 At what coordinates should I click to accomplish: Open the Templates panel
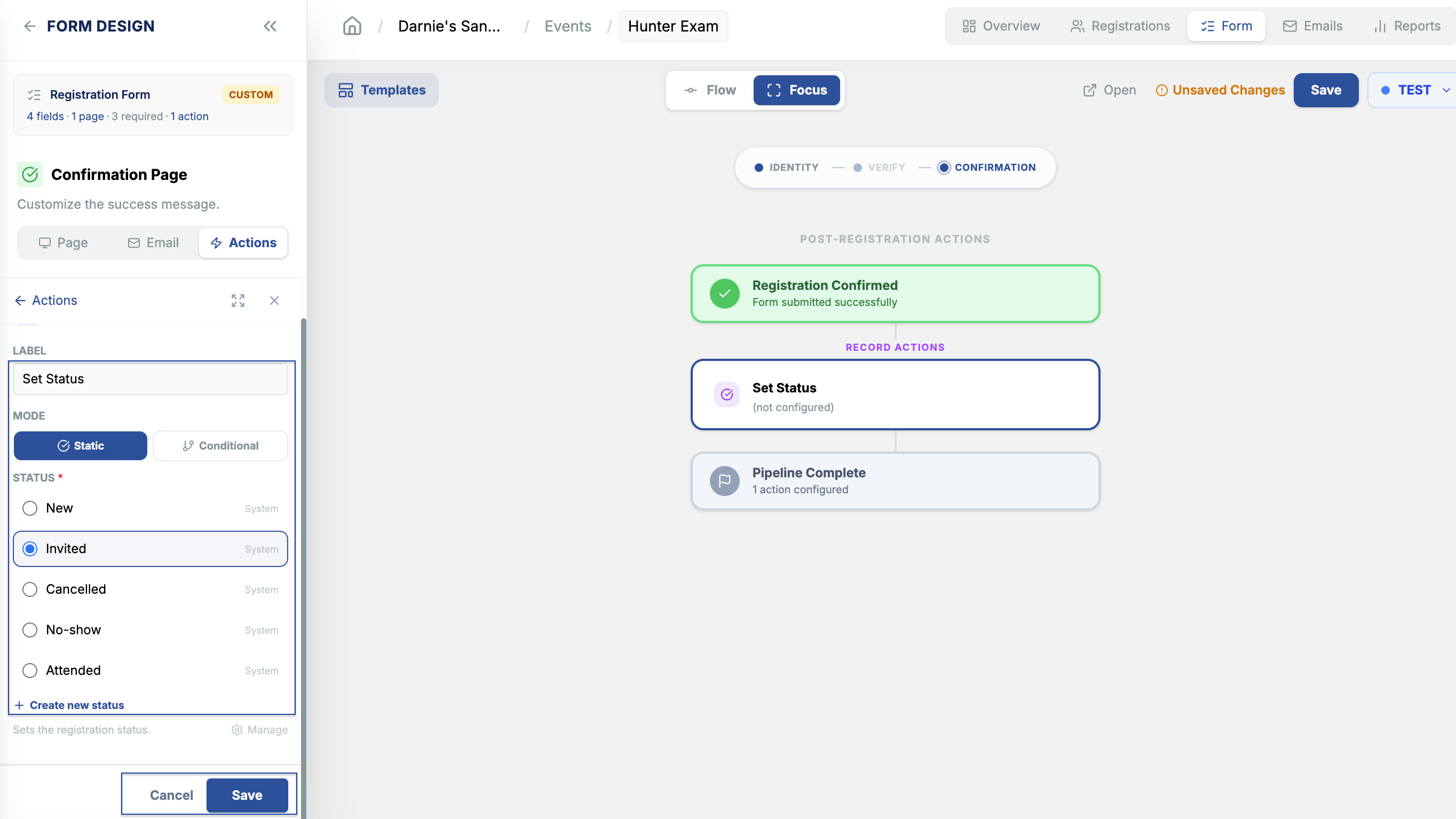pos(382,90)
